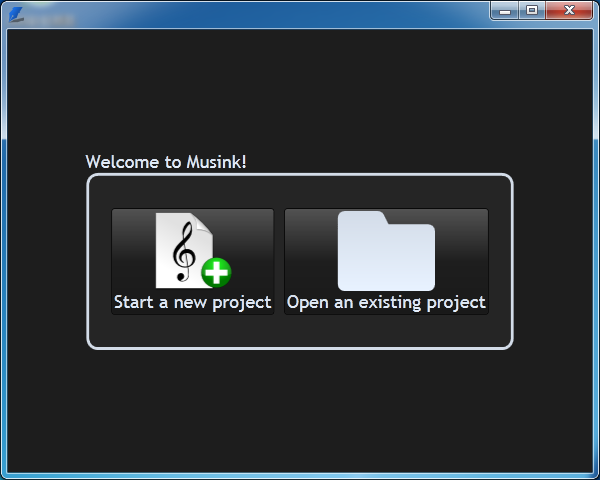Click the "Open an existing project" text label
Viewport: 600px width, 480px height.
[x=386, y=302]
